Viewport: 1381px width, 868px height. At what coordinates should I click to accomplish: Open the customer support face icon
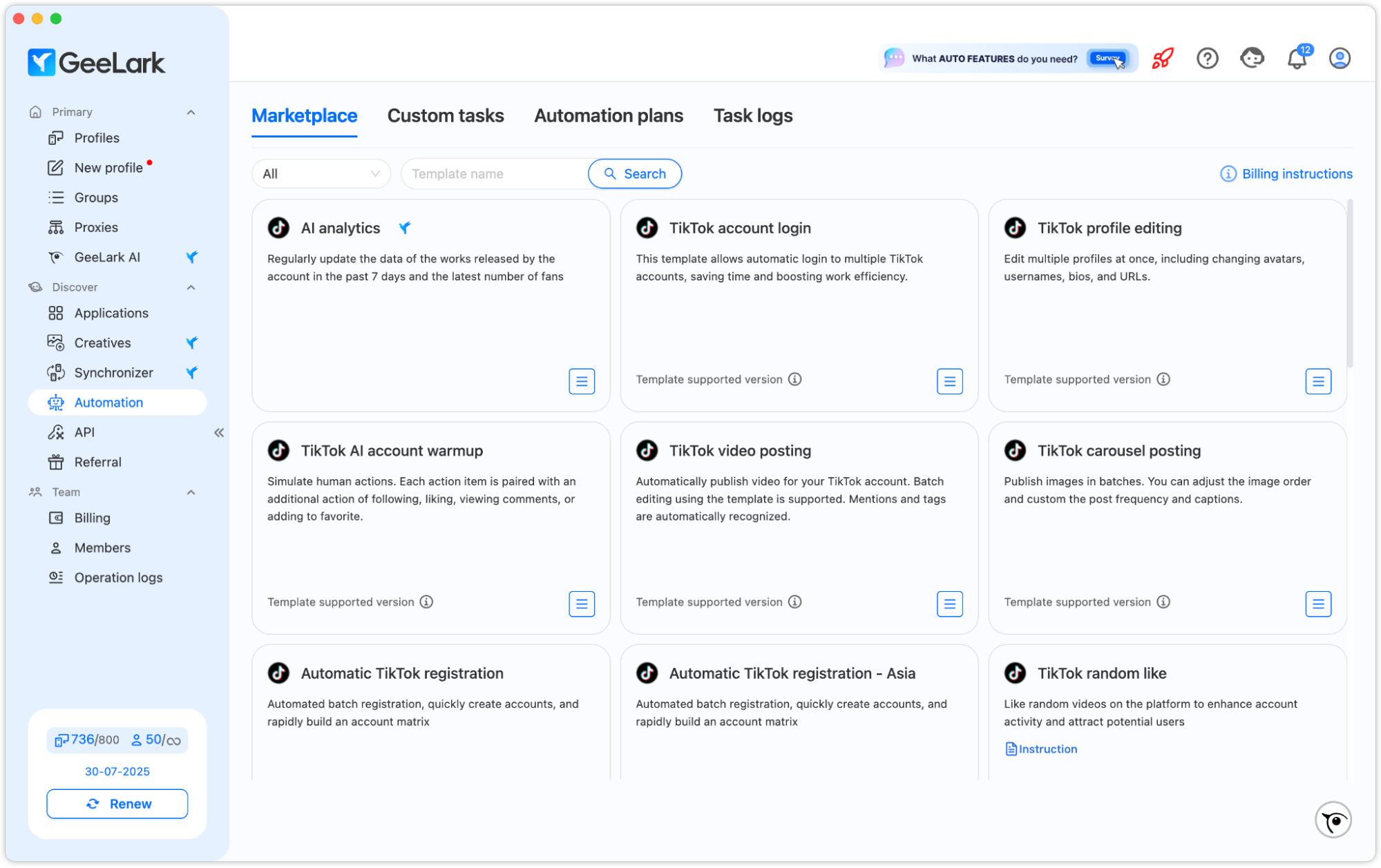point(1252,59)
